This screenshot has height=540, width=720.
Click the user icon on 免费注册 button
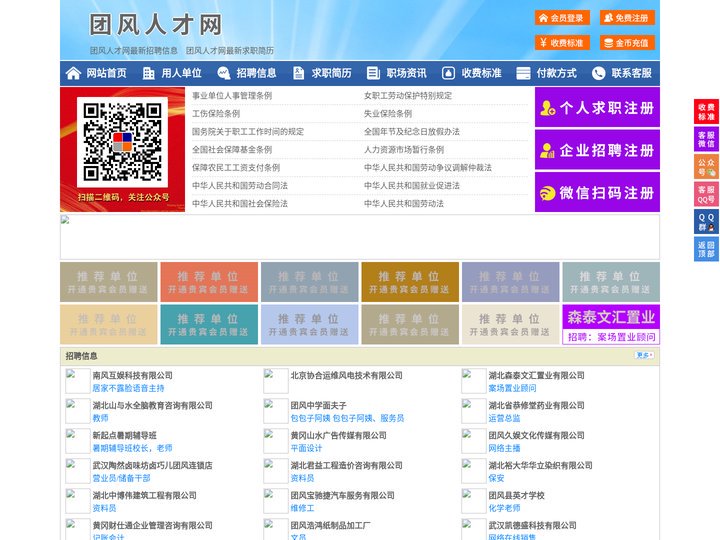point(608,18)
